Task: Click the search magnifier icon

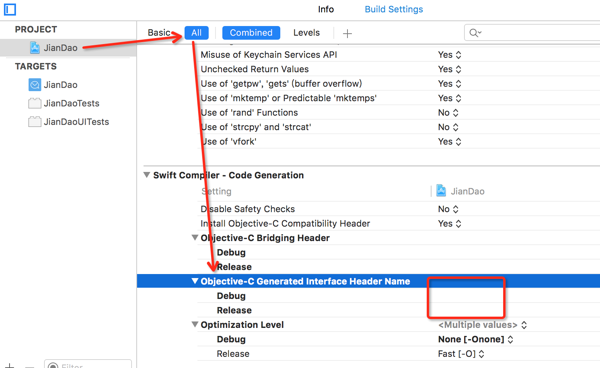Action: 475,33
